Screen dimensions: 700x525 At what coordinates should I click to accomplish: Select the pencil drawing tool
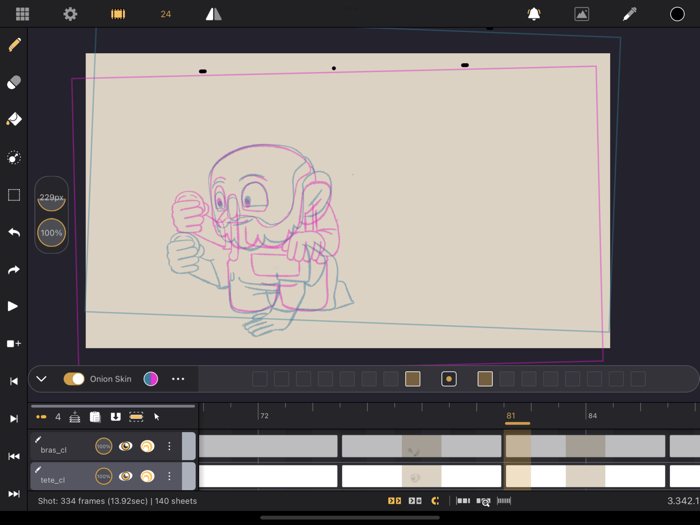click(x=14, y=45)
